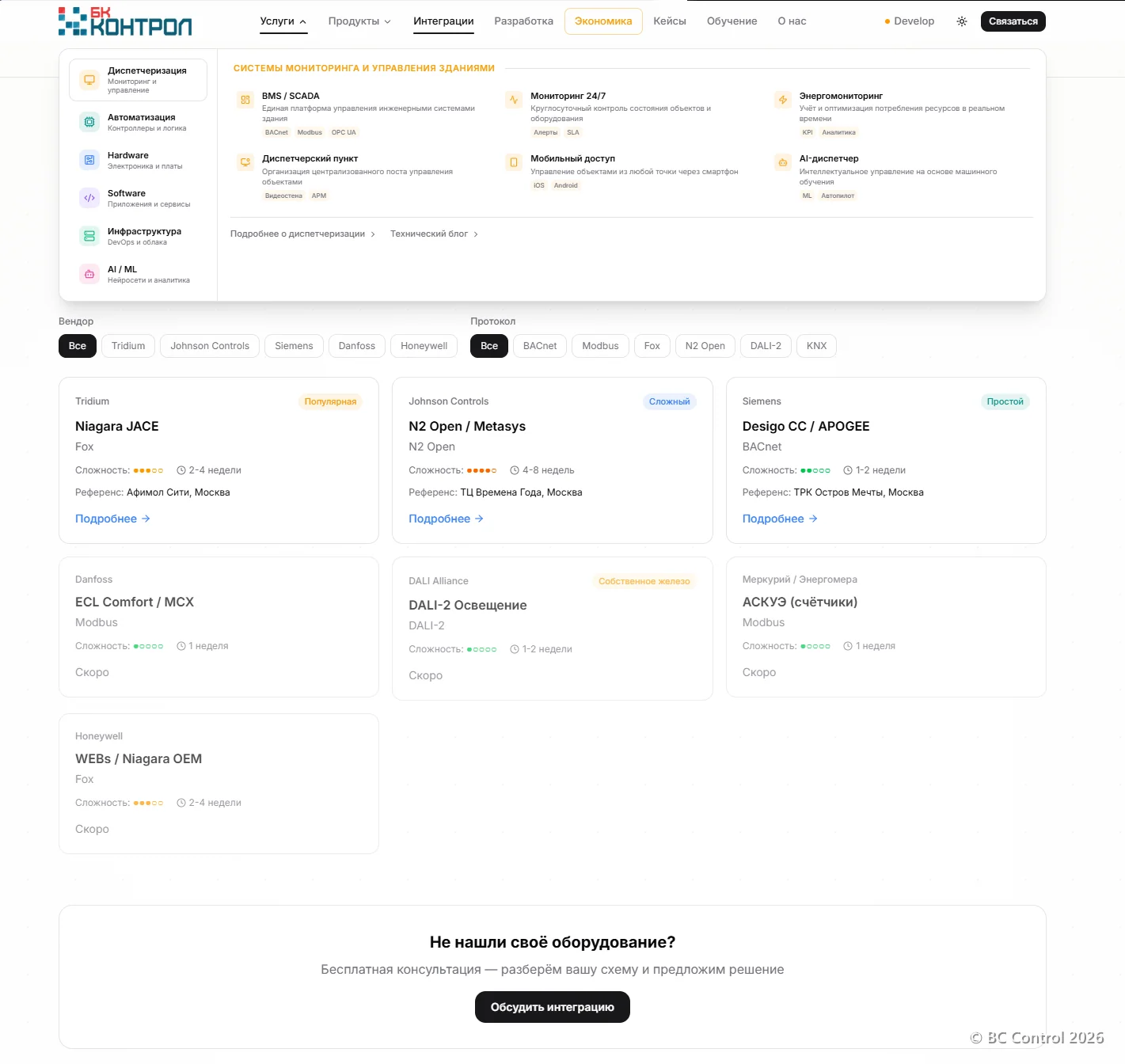Click the N2 Open / Metasys complexity dots
This screenshot has height=1064, width=1125.
click(x=481, y=470)
